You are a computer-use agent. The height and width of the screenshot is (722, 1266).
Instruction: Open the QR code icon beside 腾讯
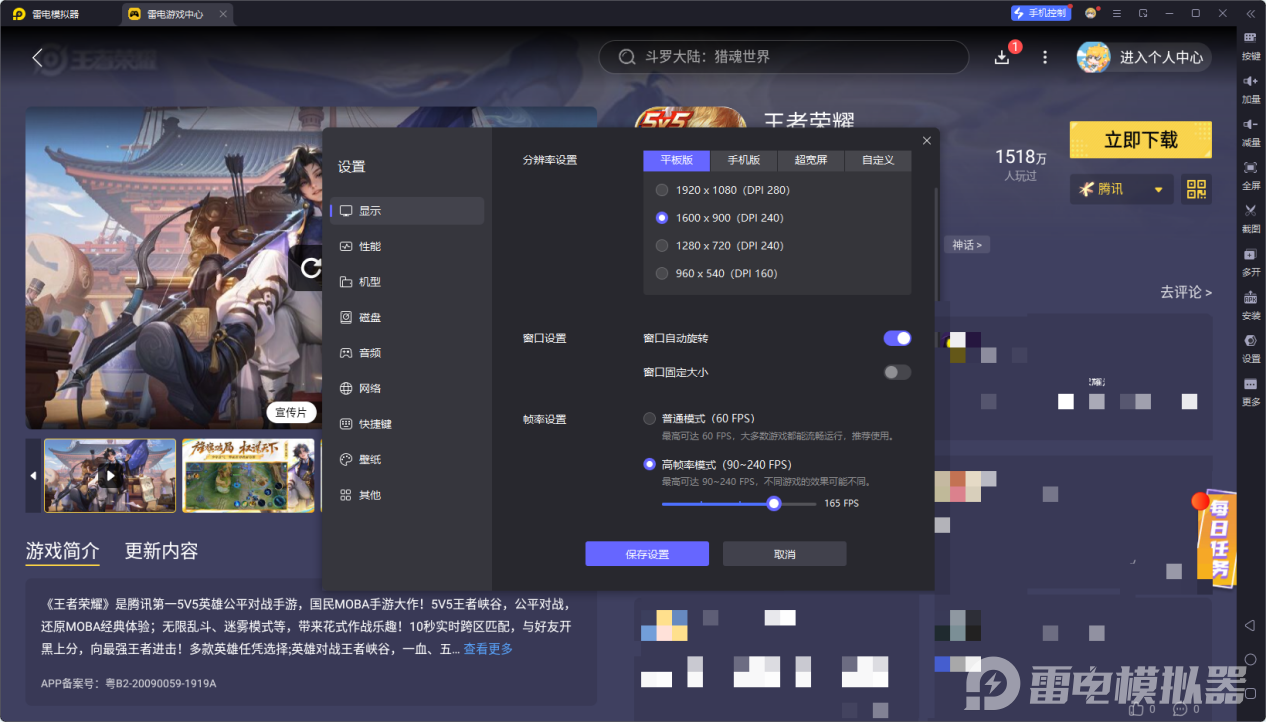coord(1195,188)
